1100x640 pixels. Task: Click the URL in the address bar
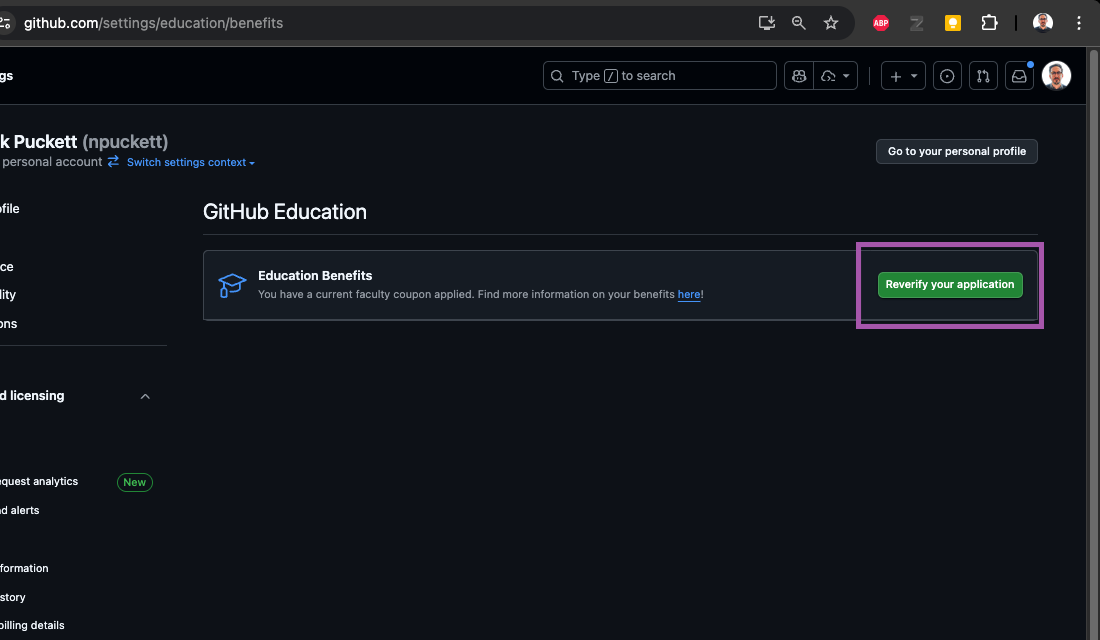click(154, 23)
